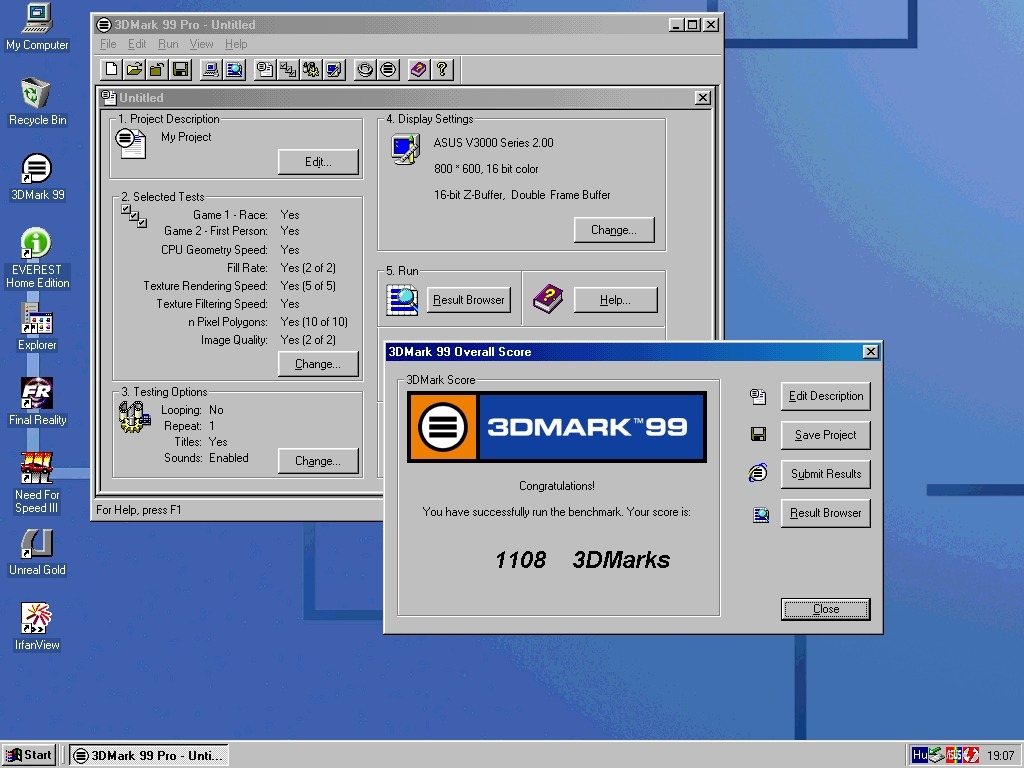Image resolution: width=1024 pixels, height=768 pixels.
Task: Click Result Browser in score dialog
Action: click(825, 513)
